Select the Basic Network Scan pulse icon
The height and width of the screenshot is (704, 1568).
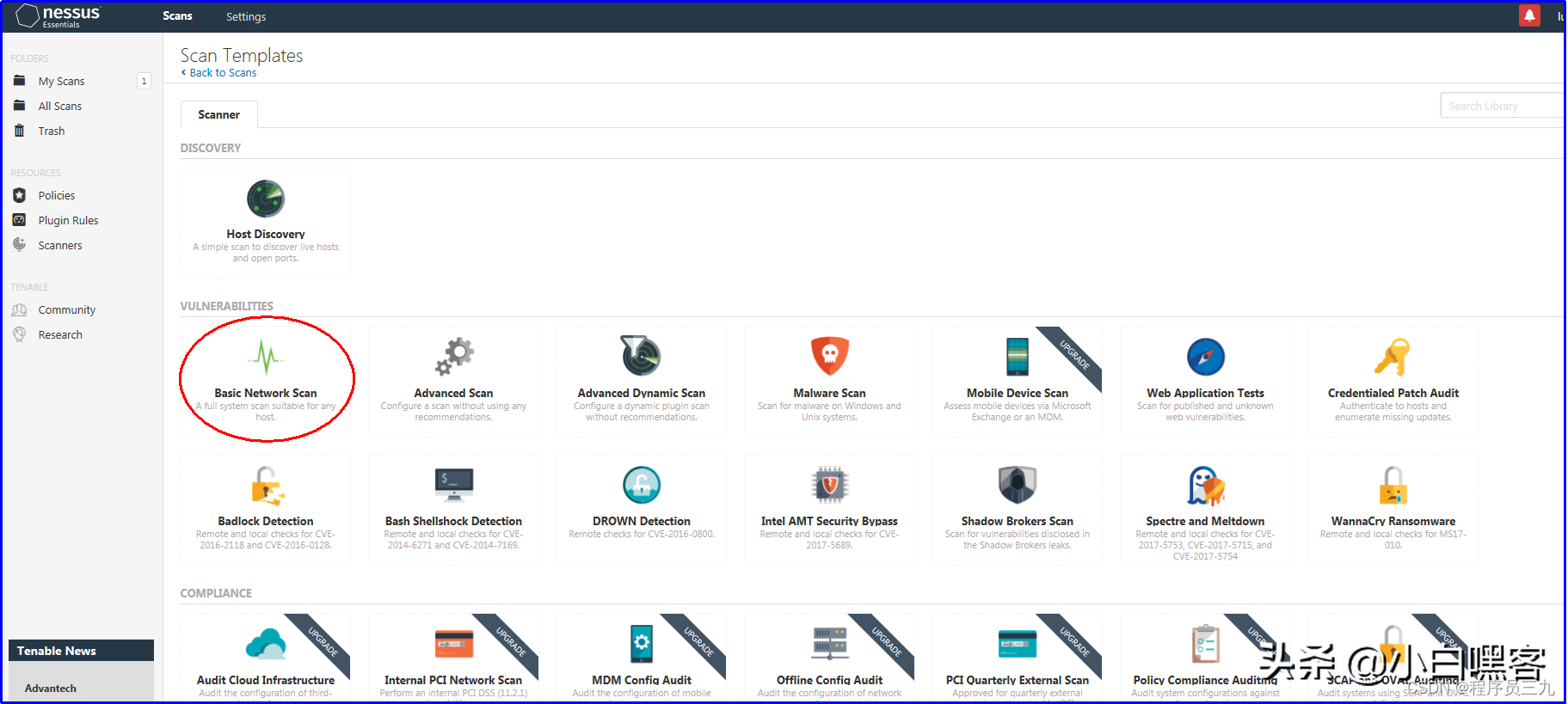[x=266, y=356]
